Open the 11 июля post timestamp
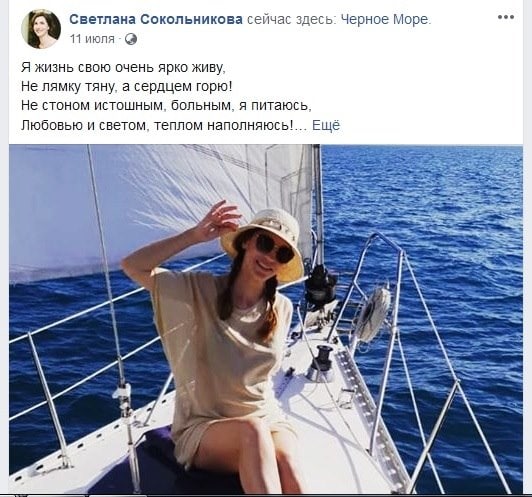 (x=92, y=39)
